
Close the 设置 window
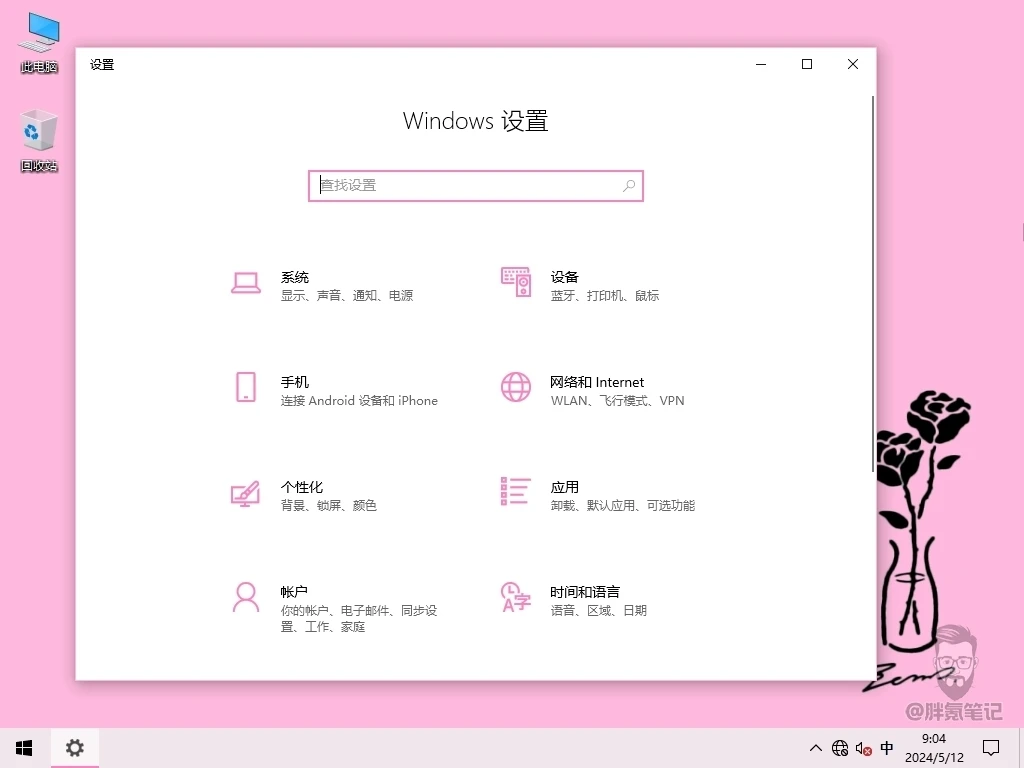pyautogui.click(x=852, y=64)
